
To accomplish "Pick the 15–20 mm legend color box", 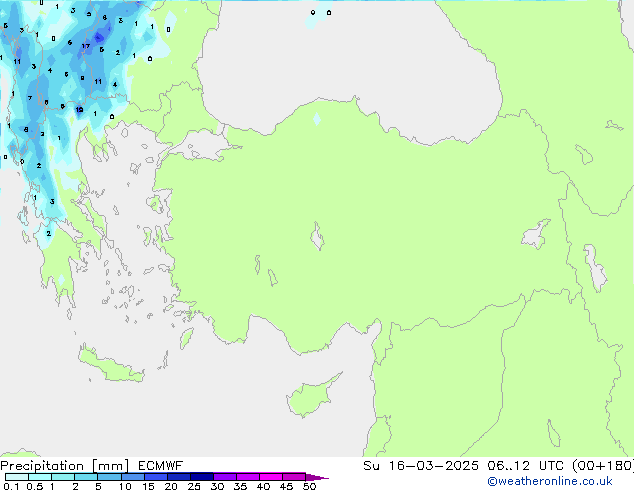I will 155,477.
